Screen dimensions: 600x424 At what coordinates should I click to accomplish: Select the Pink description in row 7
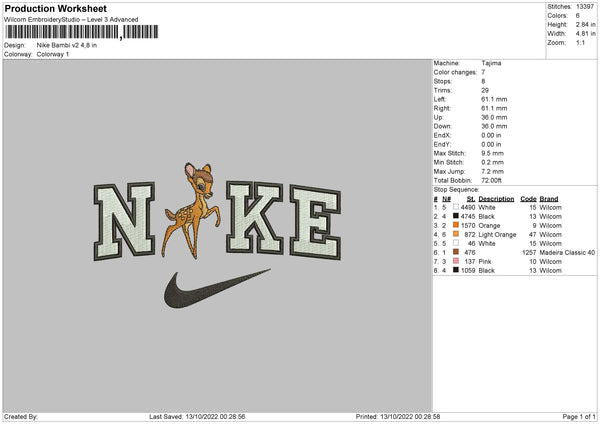click(485, 262)
